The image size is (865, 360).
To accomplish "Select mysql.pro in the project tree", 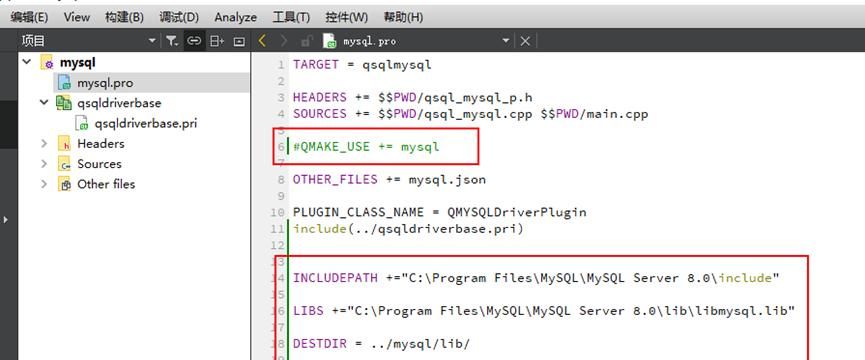I will 105,83.
